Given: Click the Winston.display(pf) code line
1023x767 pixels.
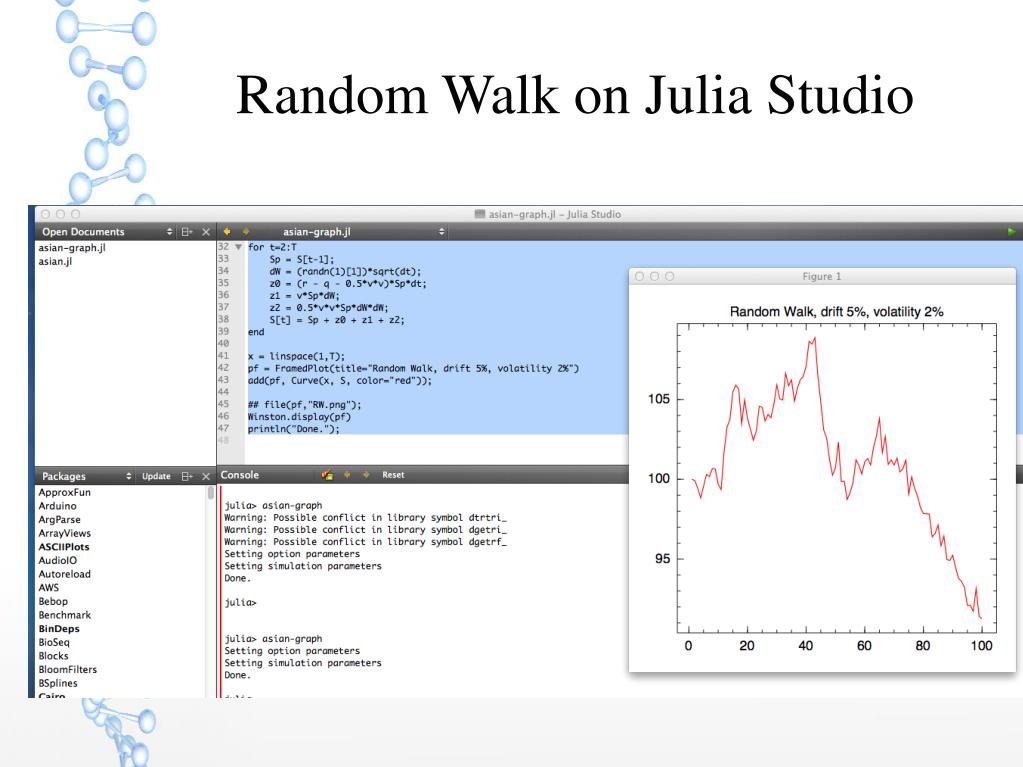Looking at the screenshot, I should (299, 417).
